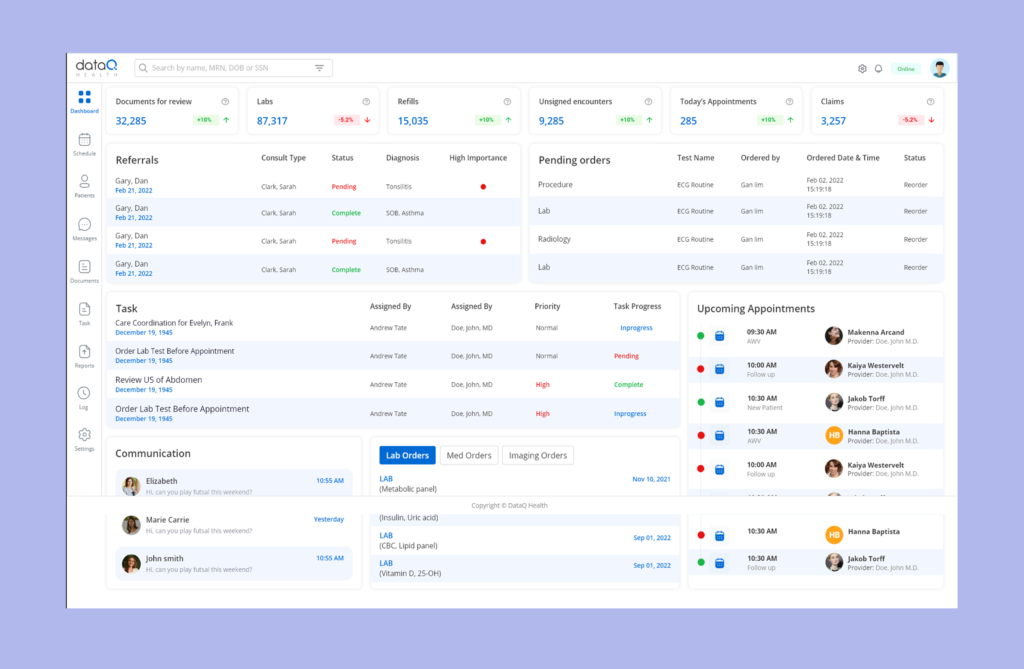This screenshot has width=1024, height=669.
Task: Open the Reports icon in sidebar
Action: (x=84, y=352)
